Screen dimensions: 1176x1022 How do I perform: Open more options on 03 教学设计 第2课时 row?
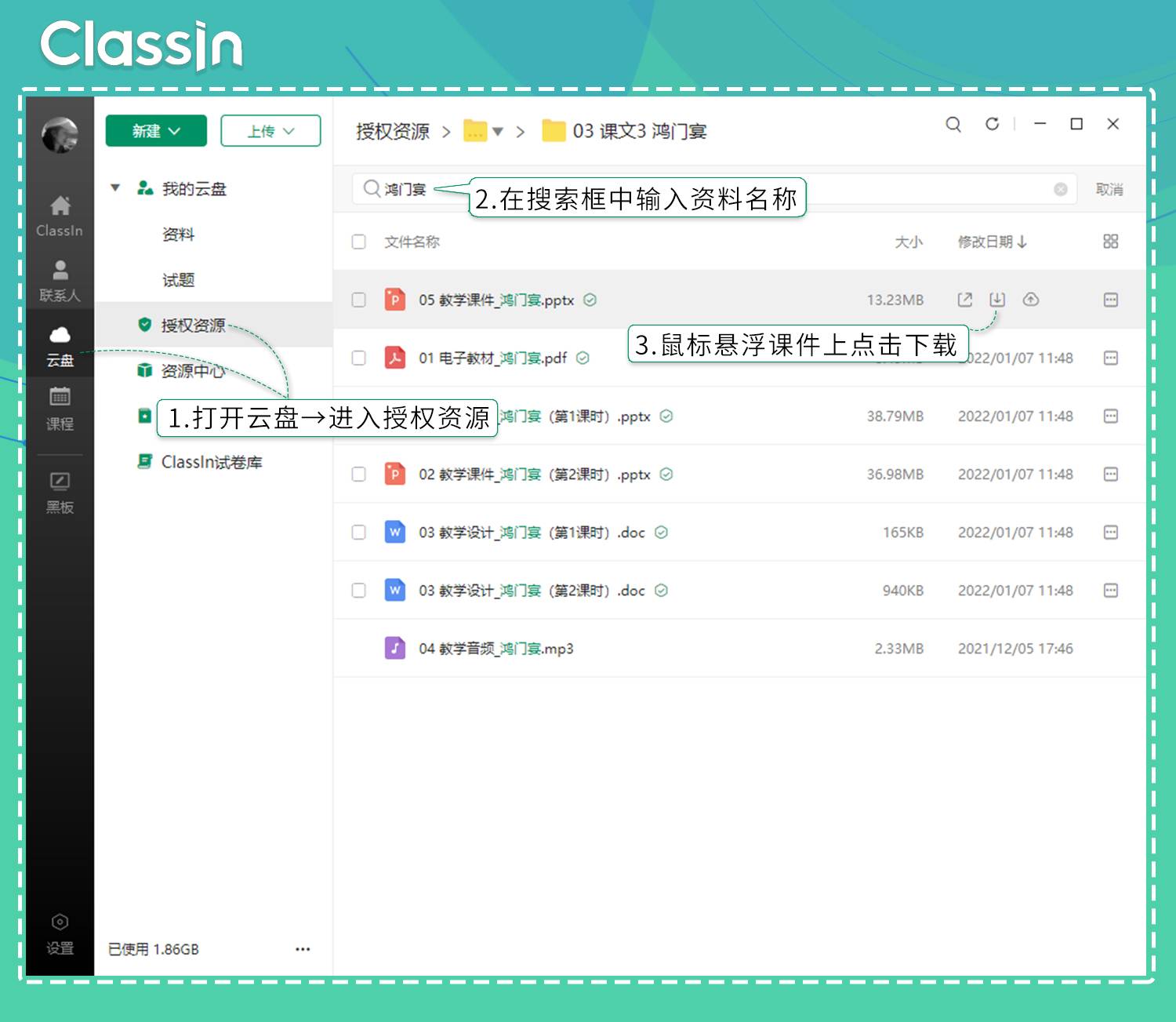[1111, 590]
